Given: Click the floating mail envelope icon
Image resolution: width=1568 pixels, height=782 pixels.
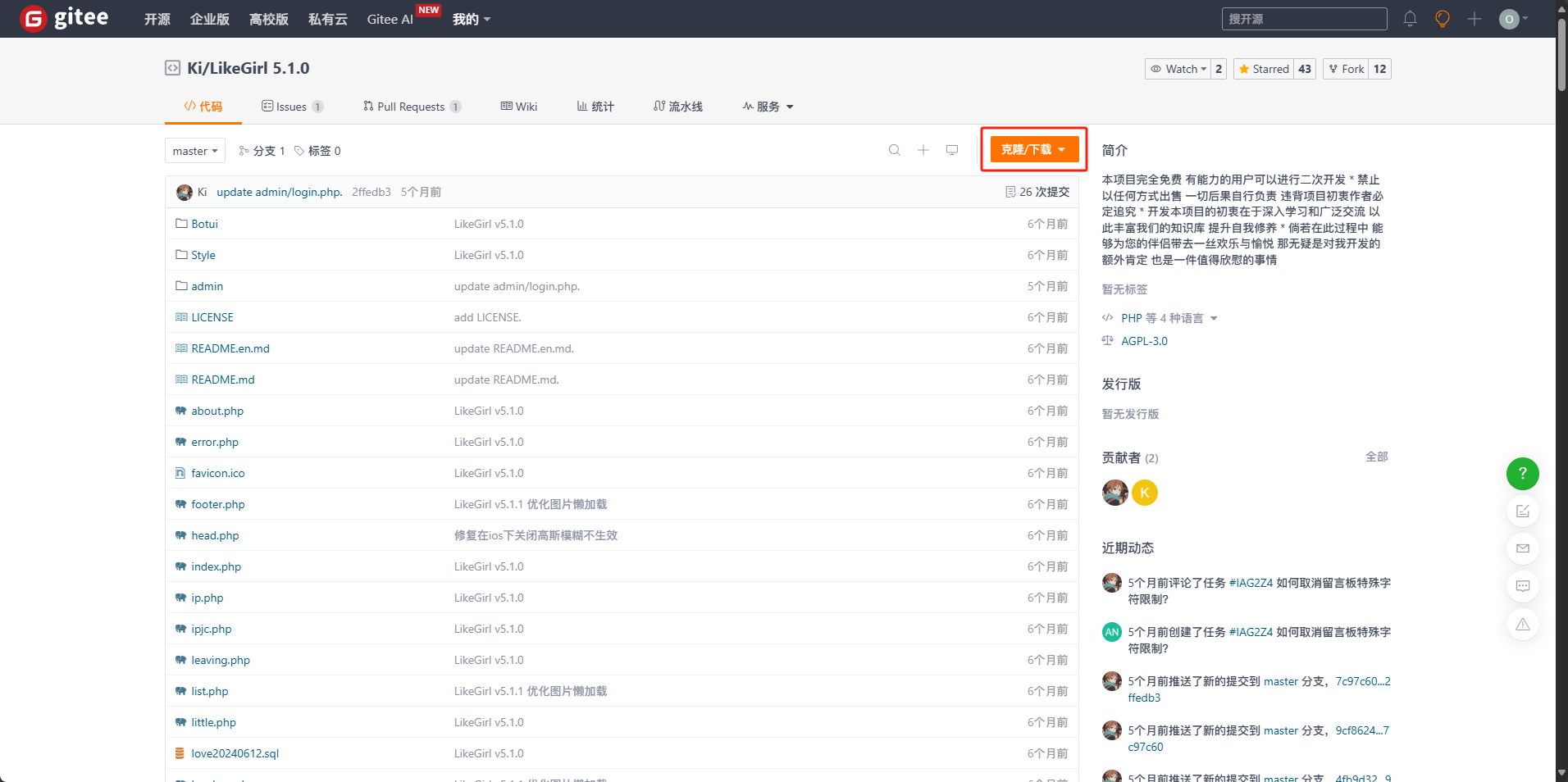Looking at the screenshot, I should [x=1522, y=548].
